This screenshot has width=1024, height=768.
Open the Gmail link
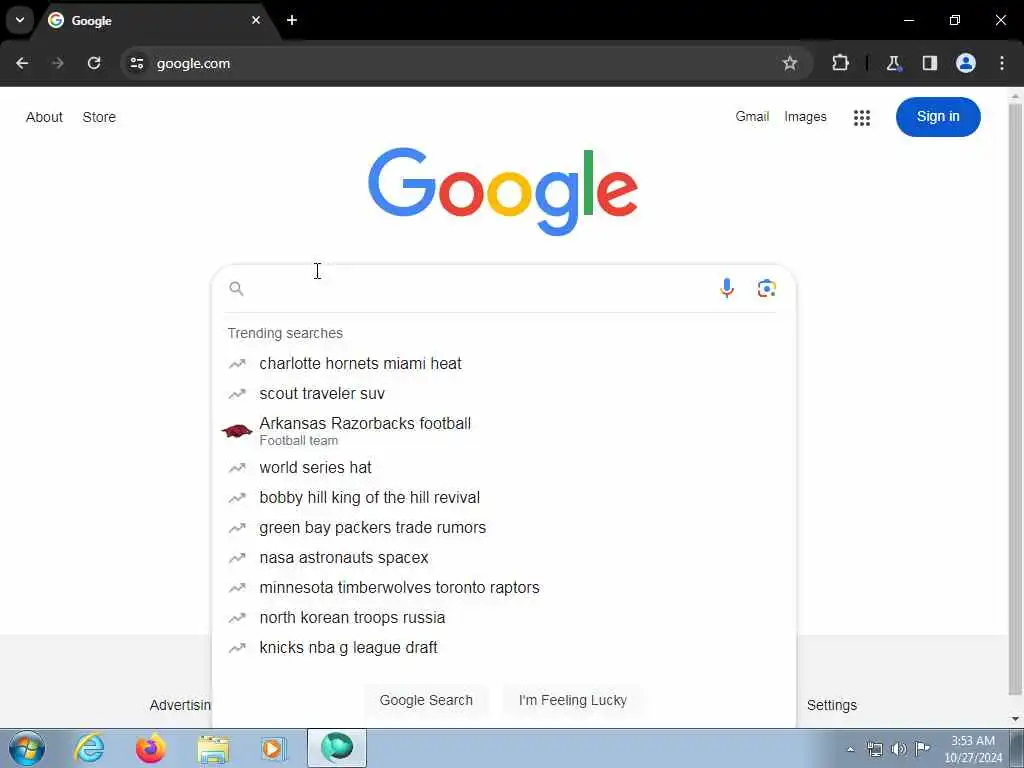point(752,117)
